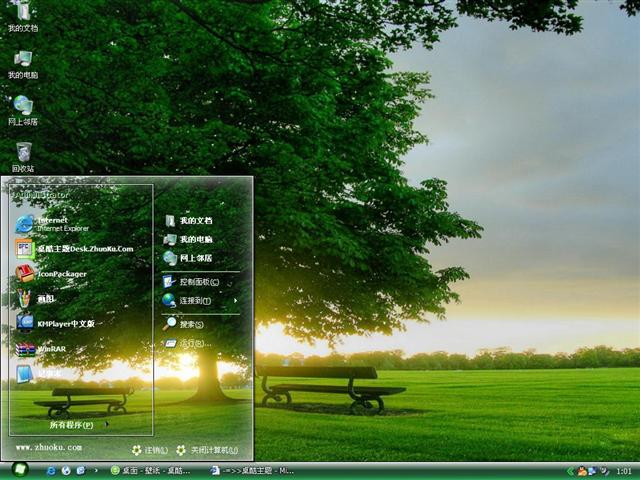The height and width of the screenshot is (480, 640).
Task: Open 网上邻居 desktop icon
Action: coord(23,109)
